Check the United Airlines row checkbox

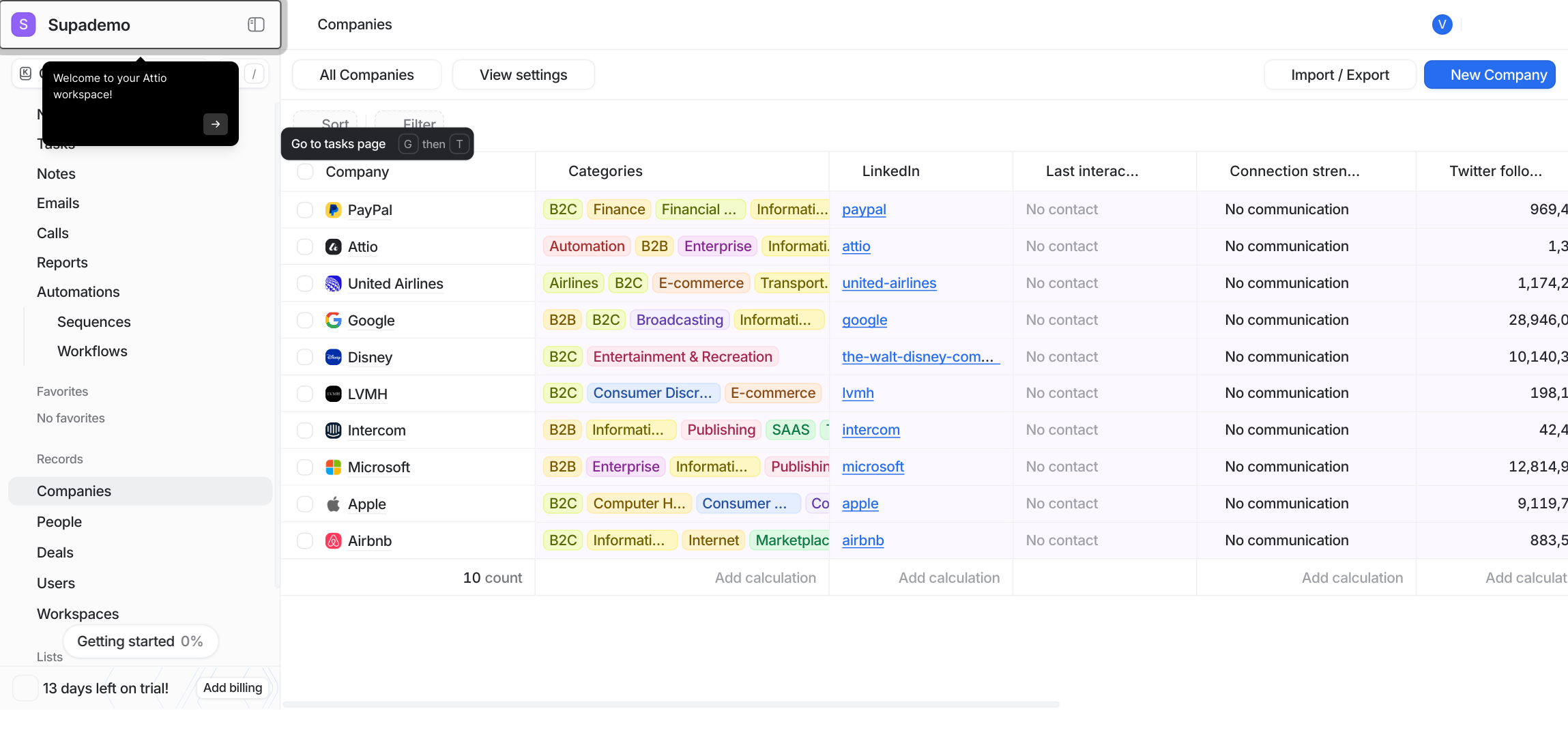(305, 283)
